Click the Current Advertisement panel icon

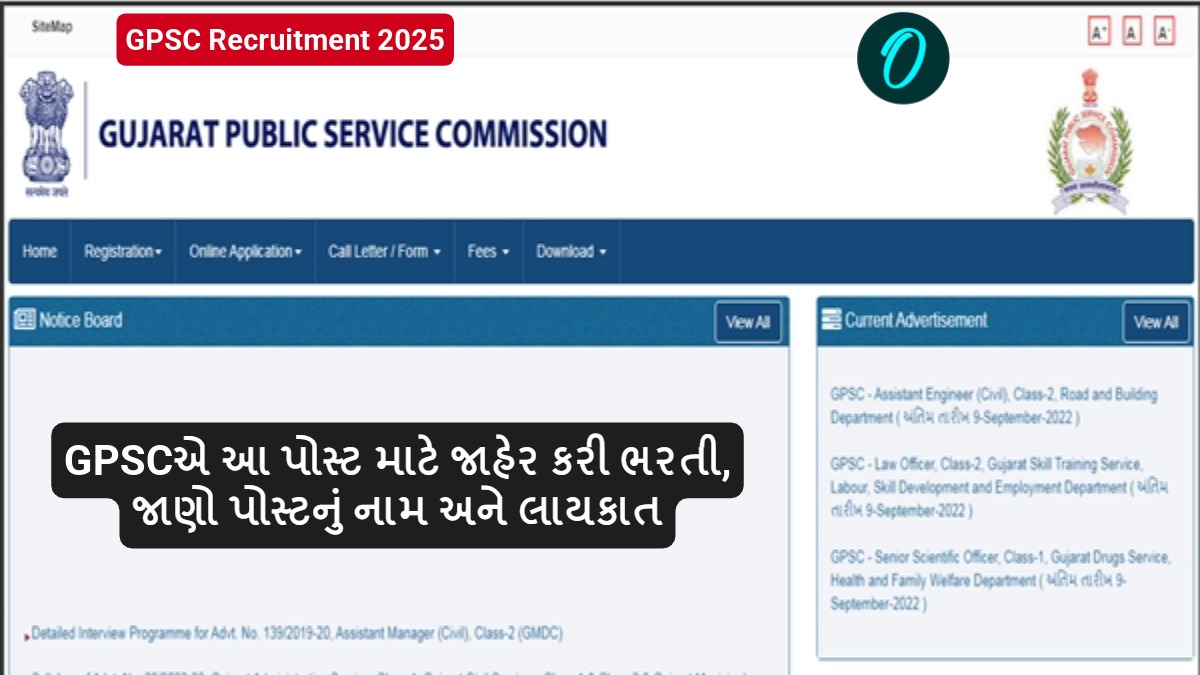(x=831, y=320)
